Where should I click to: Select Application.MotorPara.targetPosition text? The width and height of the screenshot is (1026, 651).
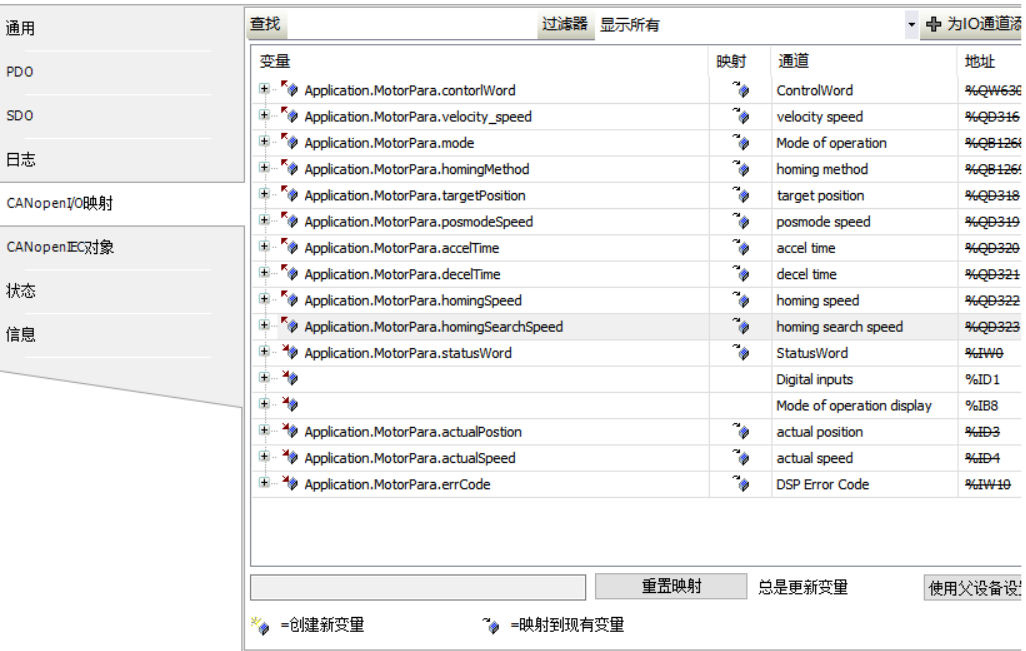415,196
